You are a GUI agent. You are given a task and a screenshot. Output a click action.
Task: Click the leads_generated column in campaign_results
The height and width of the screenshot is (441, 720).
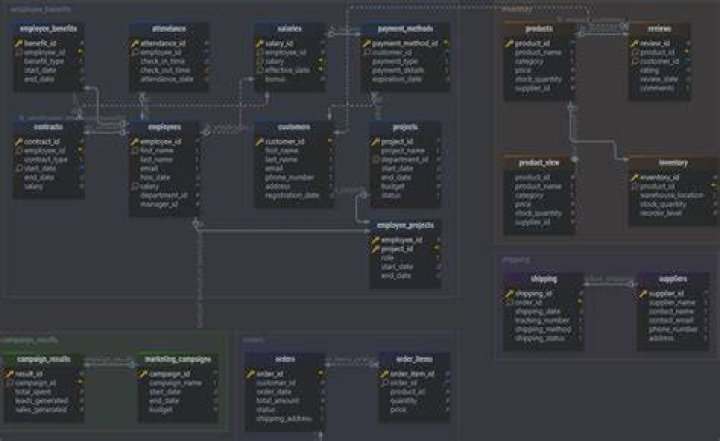(43, 401)
